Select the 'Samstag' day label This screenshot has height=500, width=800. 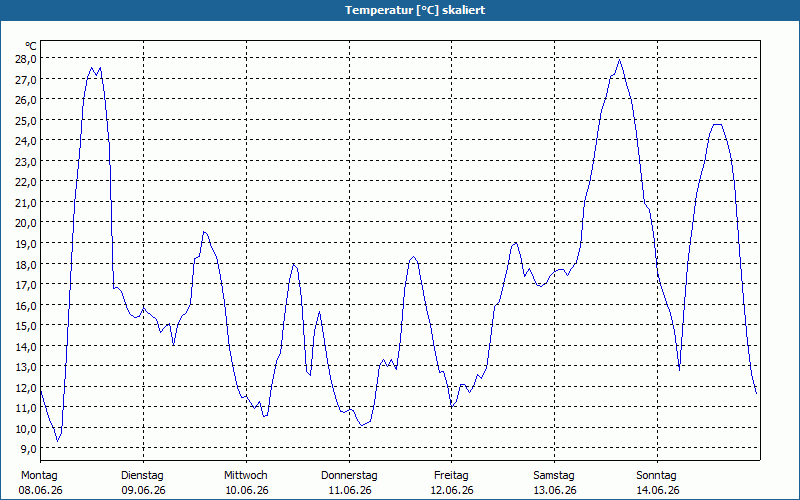coord(554,476)
